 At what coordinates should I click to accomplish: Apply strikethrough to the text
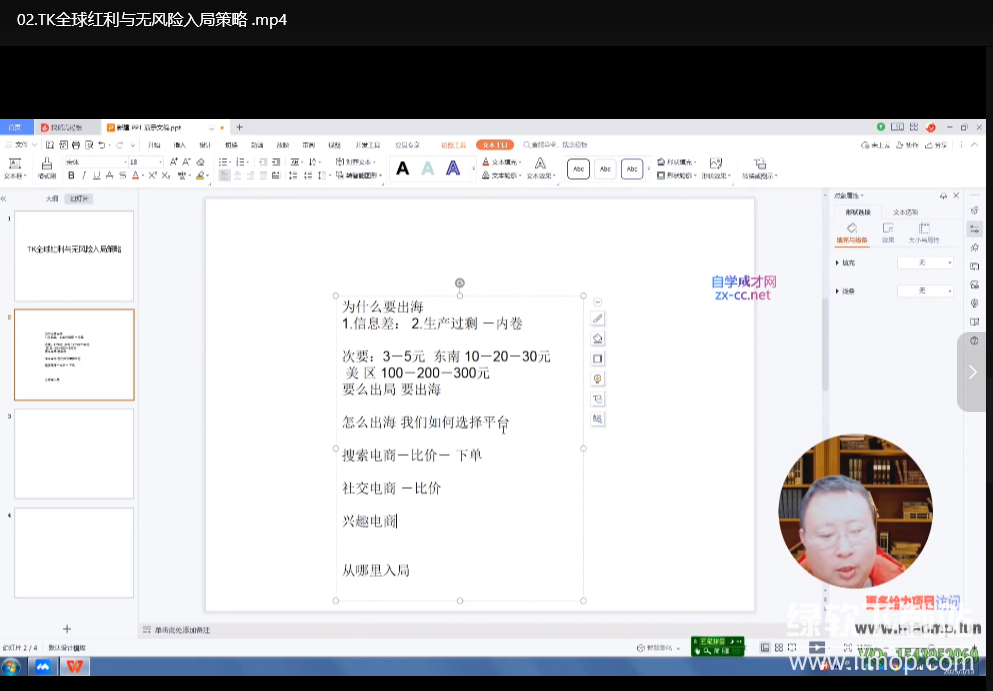110,175
